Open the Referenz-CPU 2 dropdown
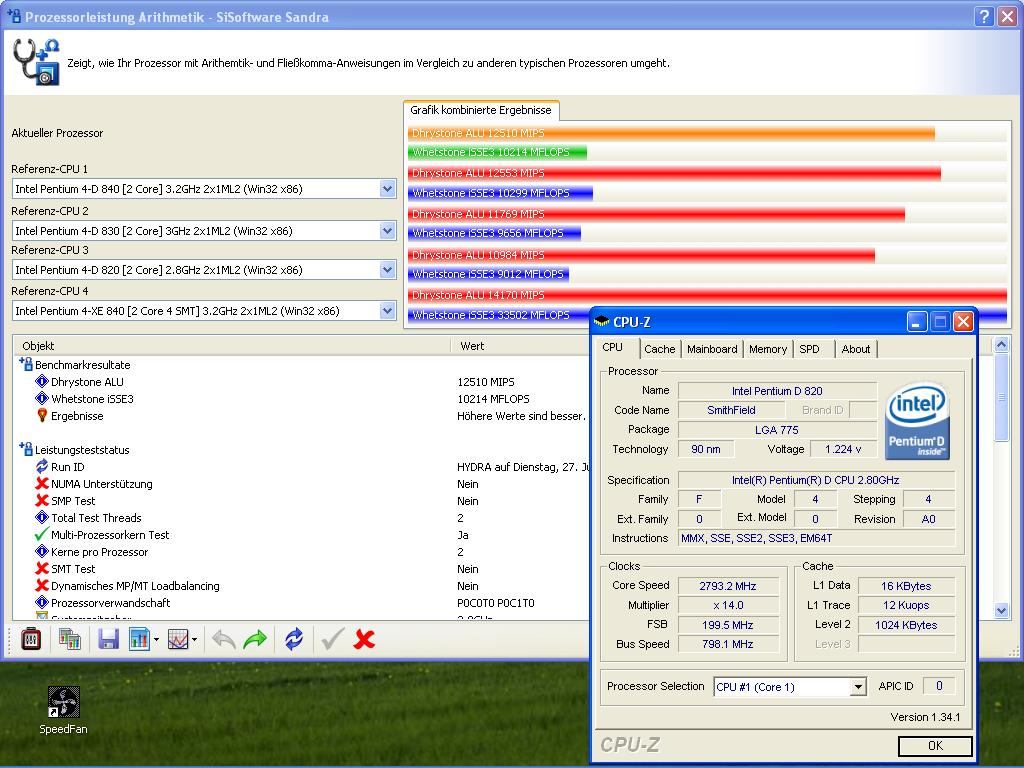This screenshot has width=1024, height=768. (387, 231)
